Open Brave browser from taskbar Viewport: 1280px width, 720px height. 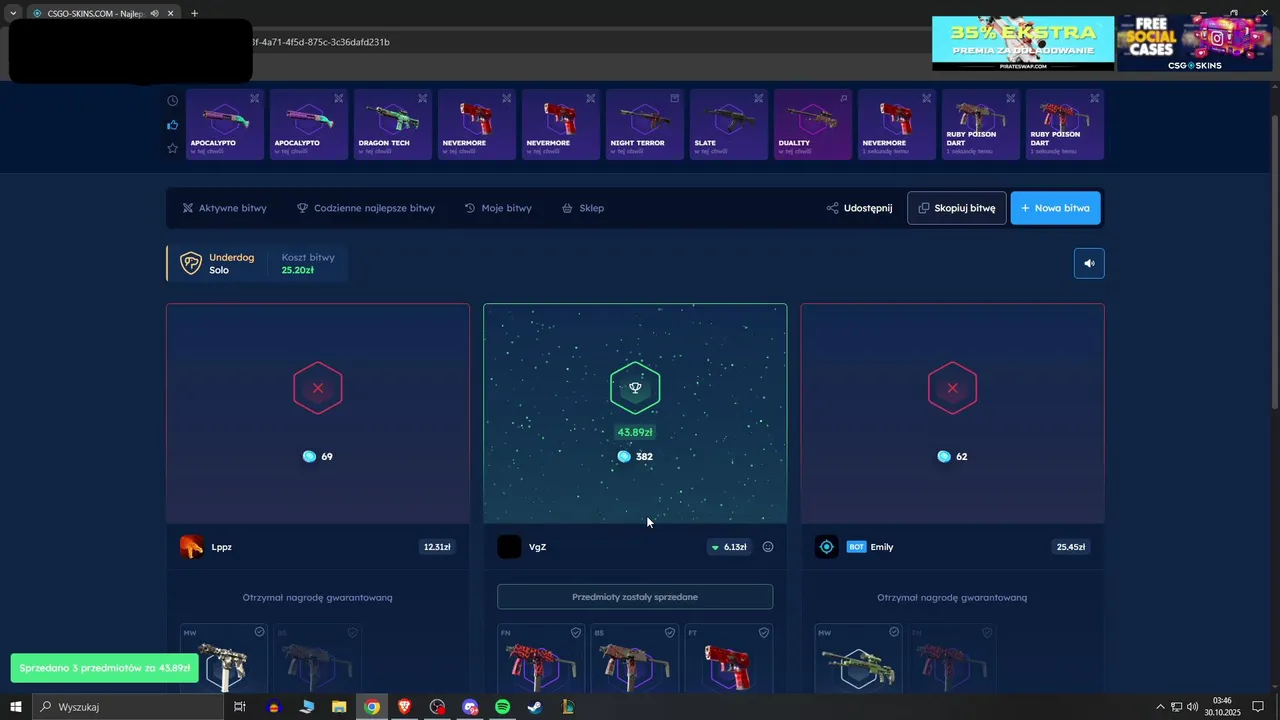(404, 707)
